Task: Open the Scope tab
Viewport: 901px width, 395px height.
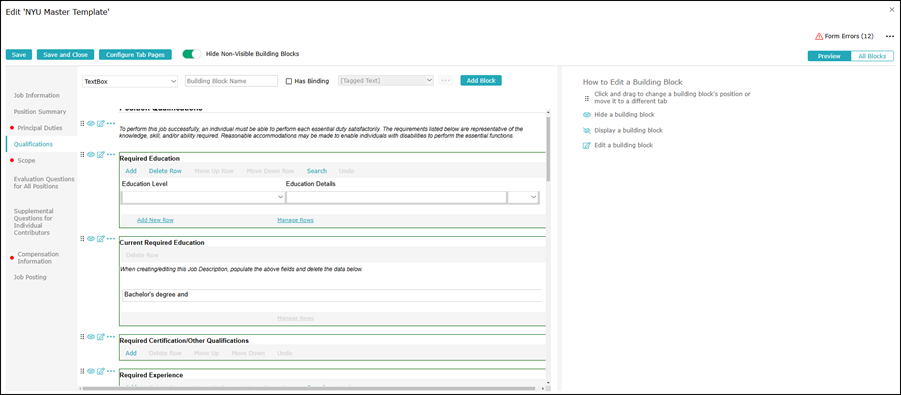Action: click(x=26, y=160)
